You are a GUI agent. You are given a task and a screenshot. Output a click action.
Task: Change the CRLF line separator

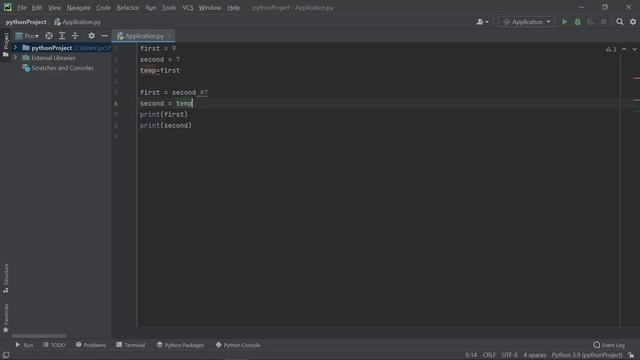tap(489, 355)
